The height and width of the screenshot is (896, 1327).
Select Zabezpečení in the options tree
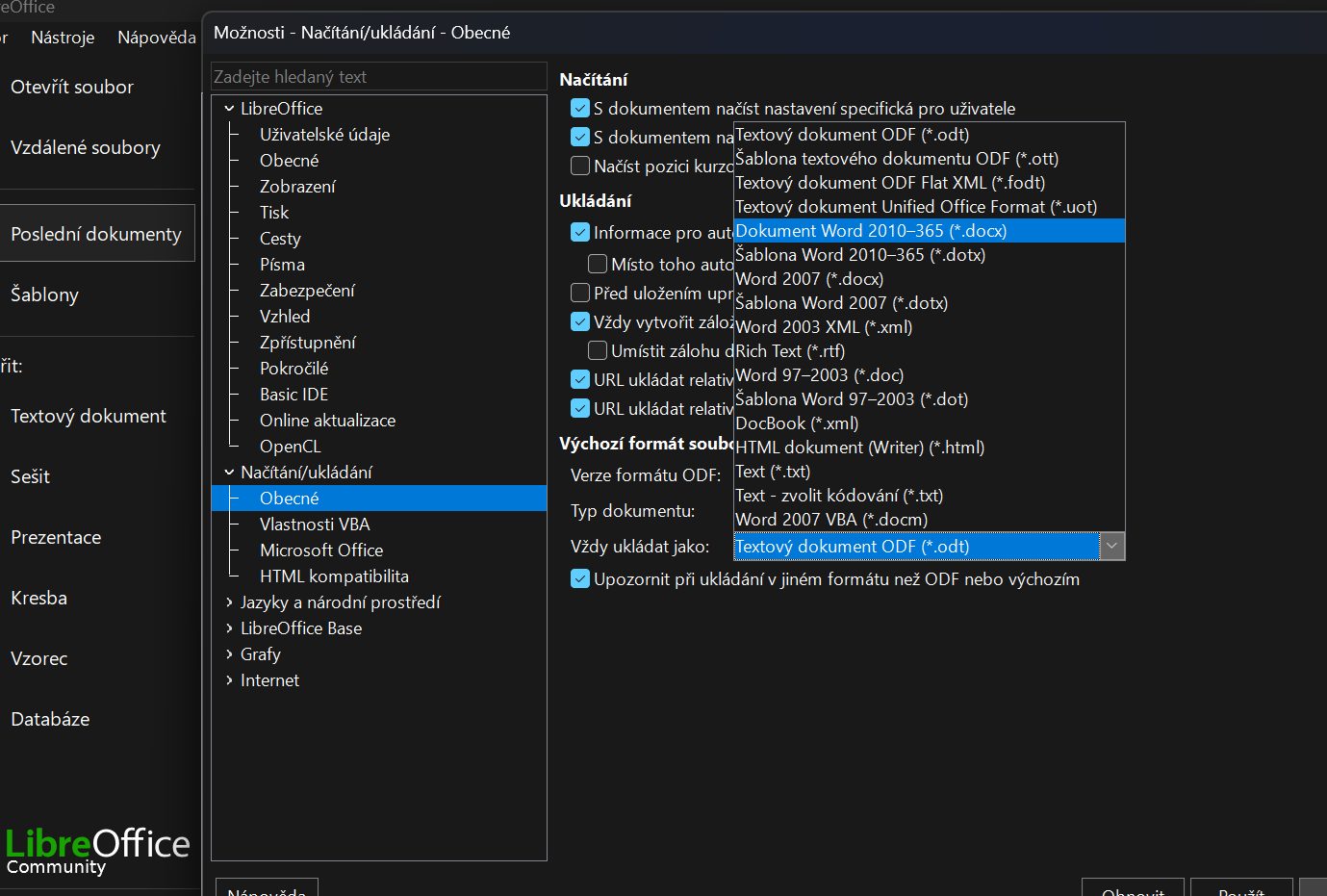[x=307, y=291]
